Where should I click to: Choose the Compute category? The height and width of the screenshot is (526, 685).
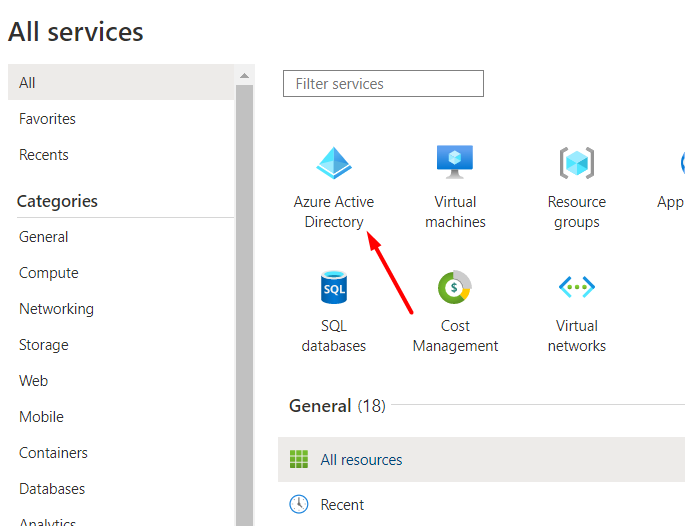(48, 273)
